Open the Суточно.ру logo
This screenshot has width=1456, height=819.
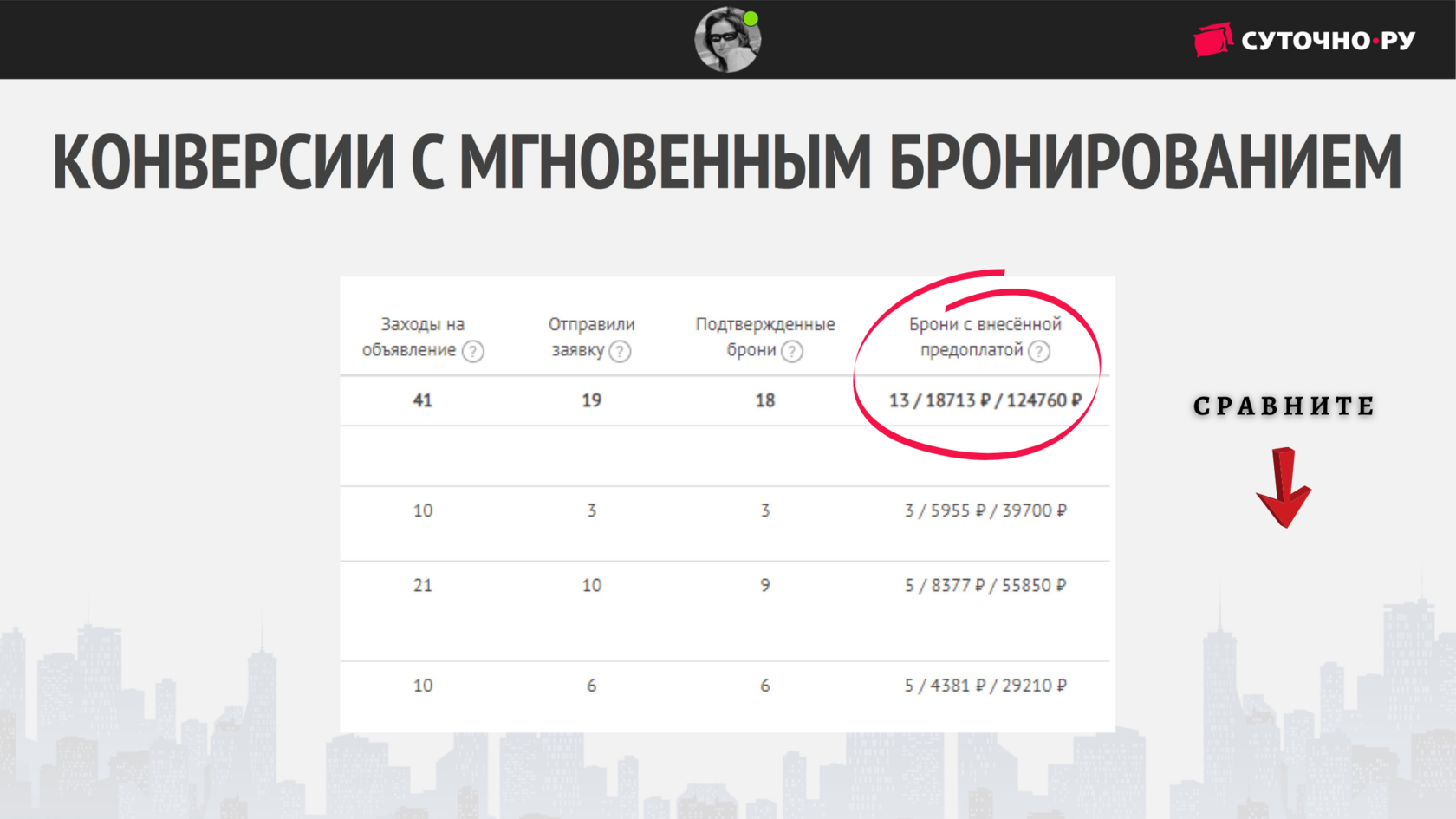click(1304, 40)
